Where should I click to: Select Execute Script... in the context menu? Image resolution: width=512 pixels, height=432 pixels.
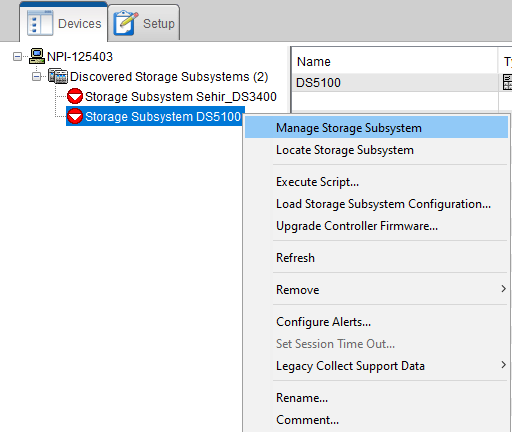[376, 182]
